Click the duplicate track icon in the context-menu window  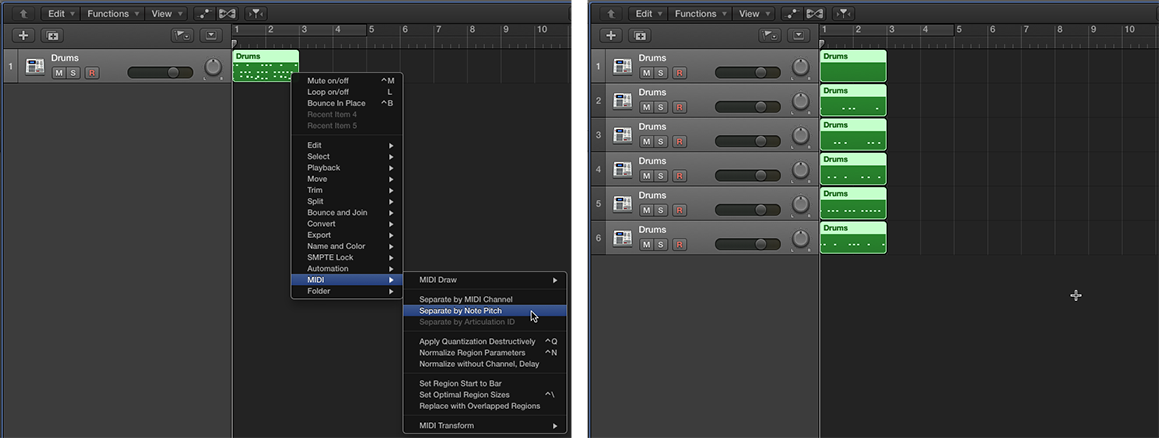pyautogui.click(x=52, y=35)
